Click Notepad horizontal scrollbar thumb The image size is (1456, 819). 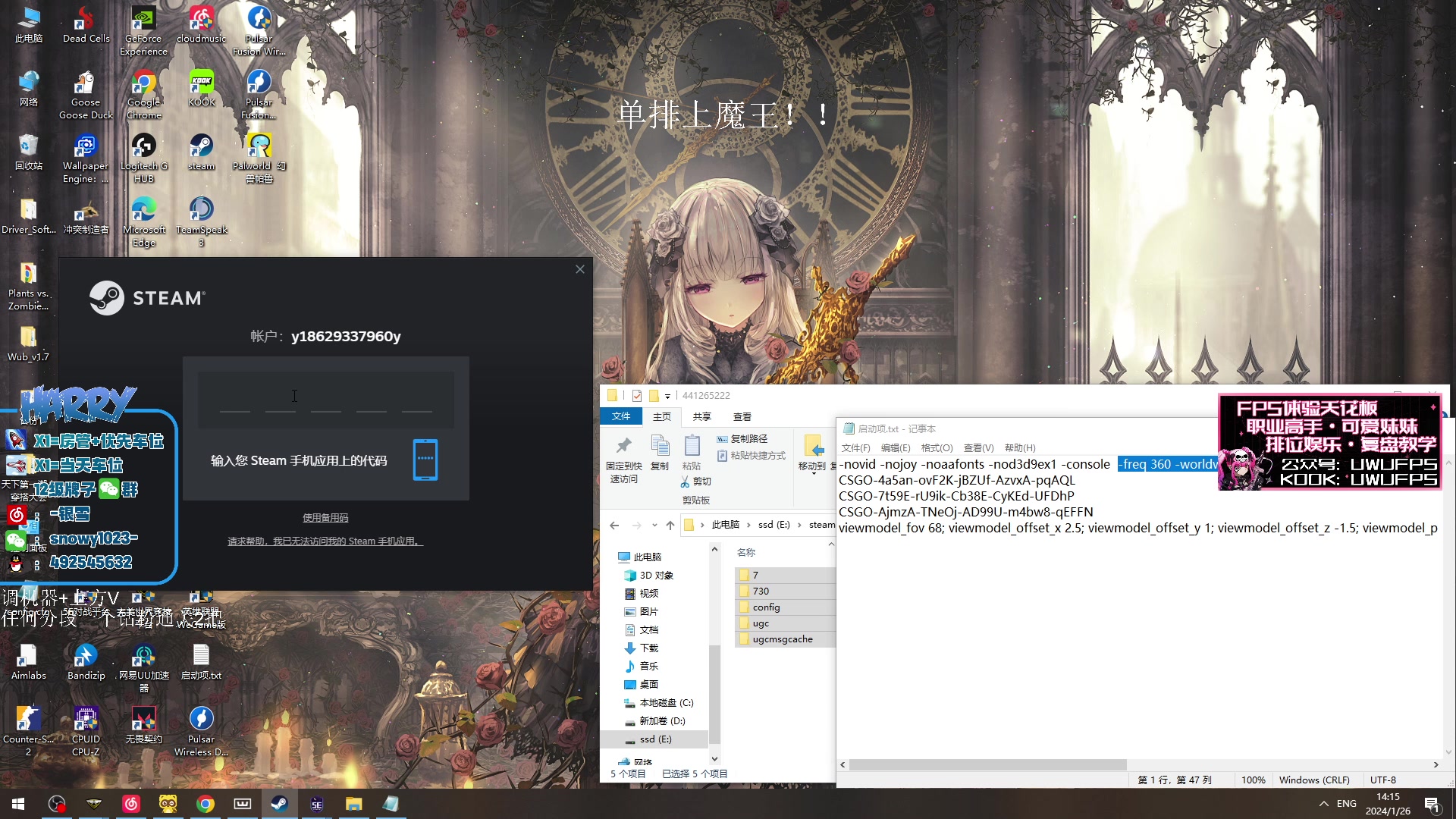pos(987,765)
